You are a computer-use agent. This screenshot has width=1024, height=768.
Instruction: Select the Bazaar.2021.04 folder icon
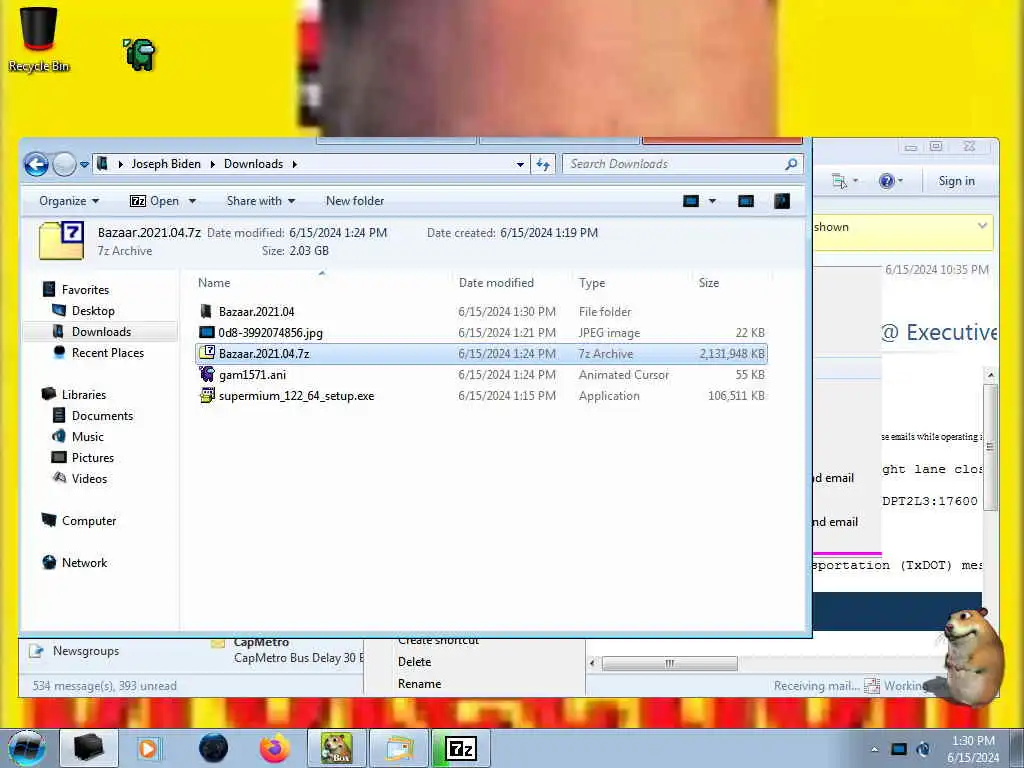tap(206, 312)
